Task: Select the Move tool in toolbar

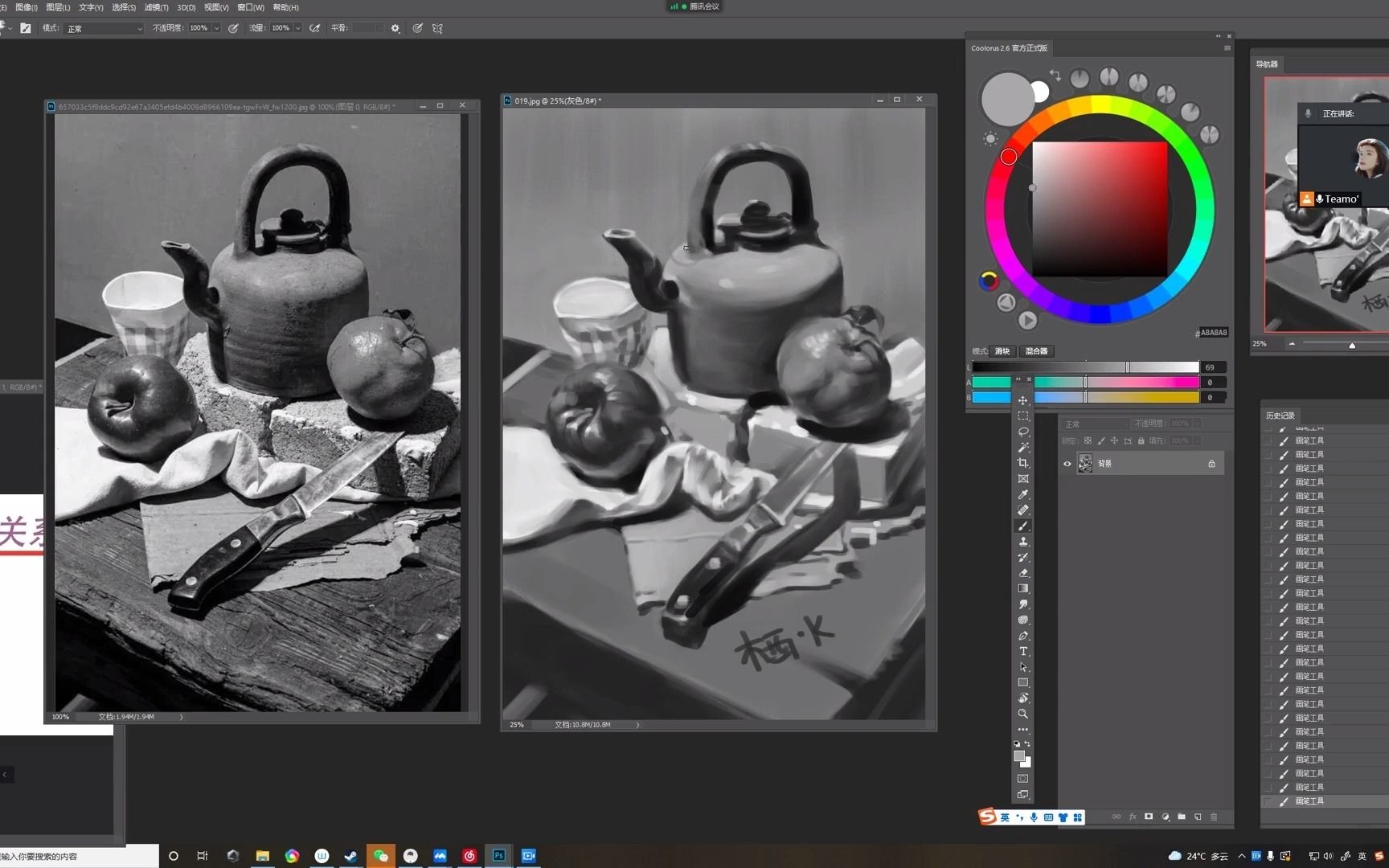Action: pyautogui.click(x=1022, y=400)
